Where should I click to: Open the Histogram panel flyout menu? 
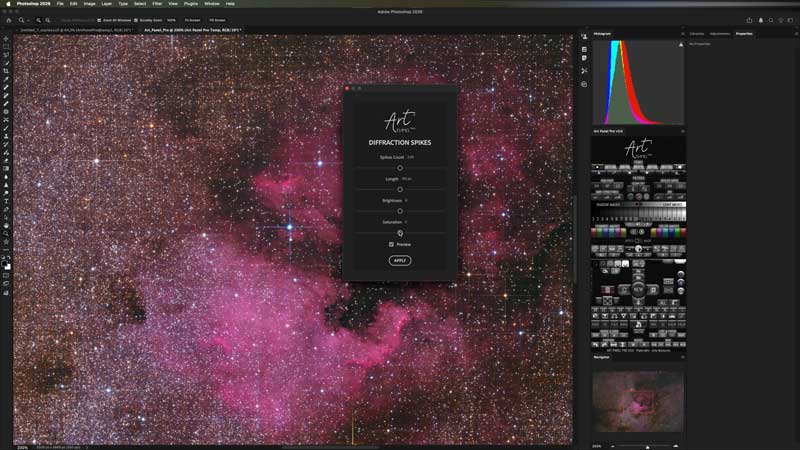pyautogui.click(x=681, y=33)
